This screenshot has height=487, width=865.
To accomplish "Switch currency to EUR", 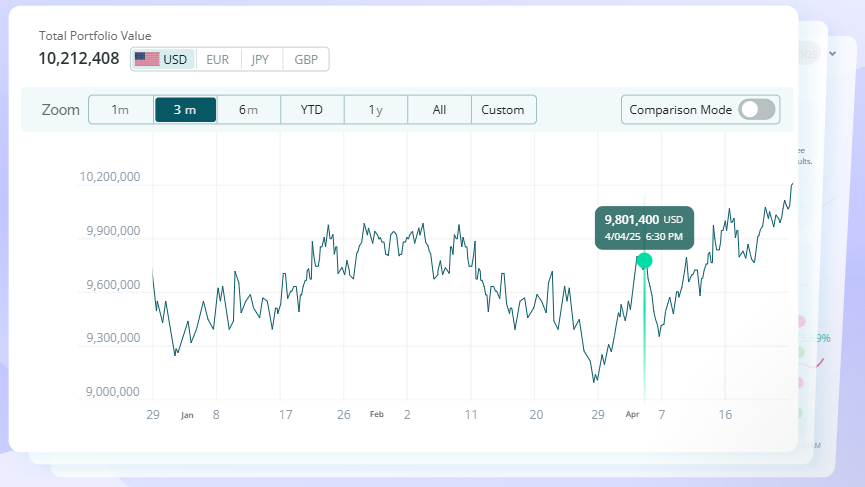I will point(217,59).
